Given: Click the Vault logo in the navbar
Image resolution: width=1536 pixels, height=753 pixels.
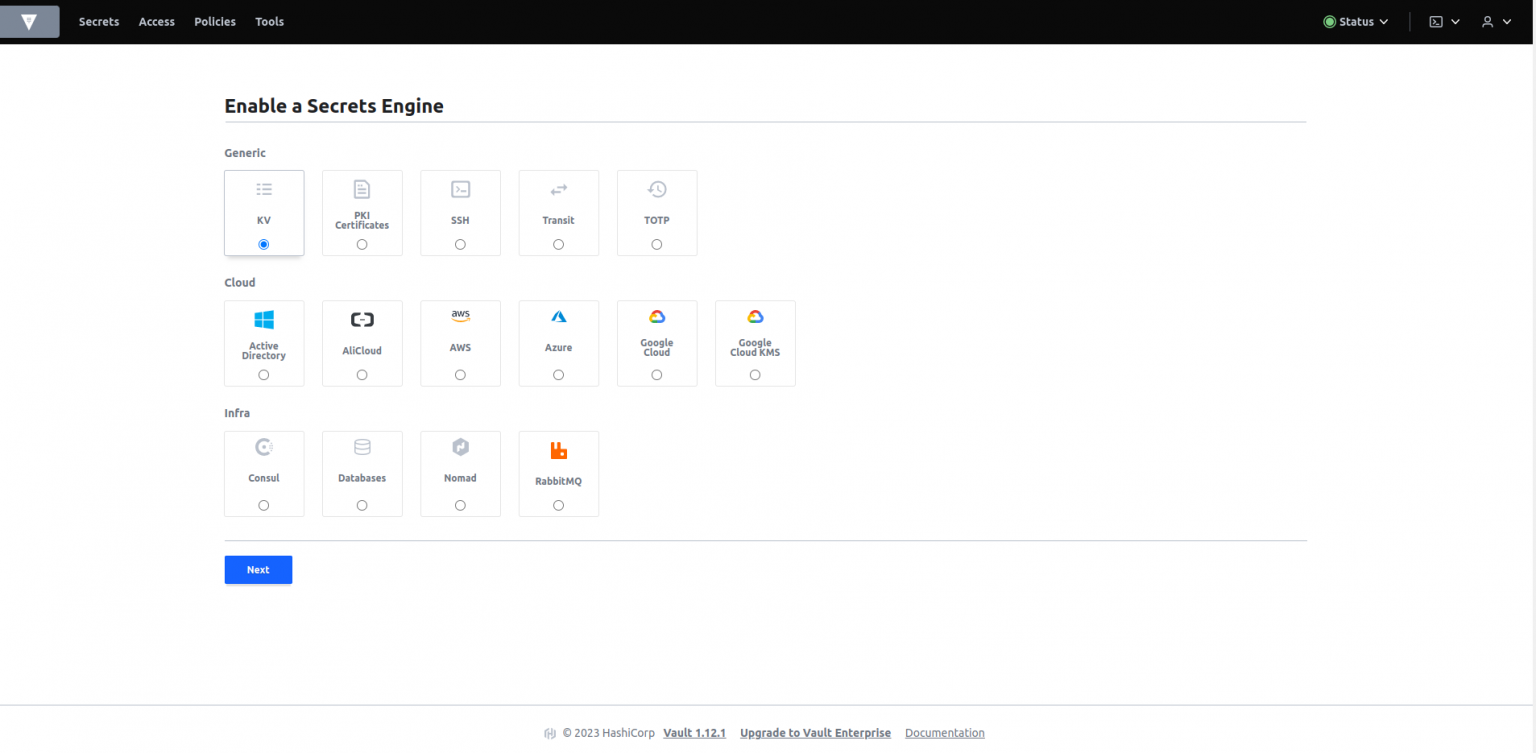Looking at the screenshot, I should coord(29,21).
